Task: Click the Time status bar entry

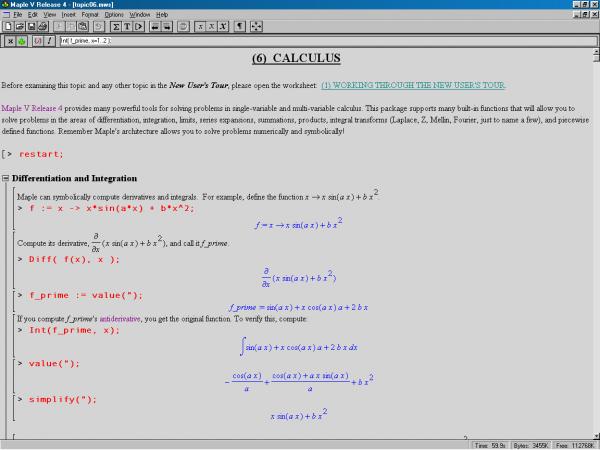Action: (490, 445)
